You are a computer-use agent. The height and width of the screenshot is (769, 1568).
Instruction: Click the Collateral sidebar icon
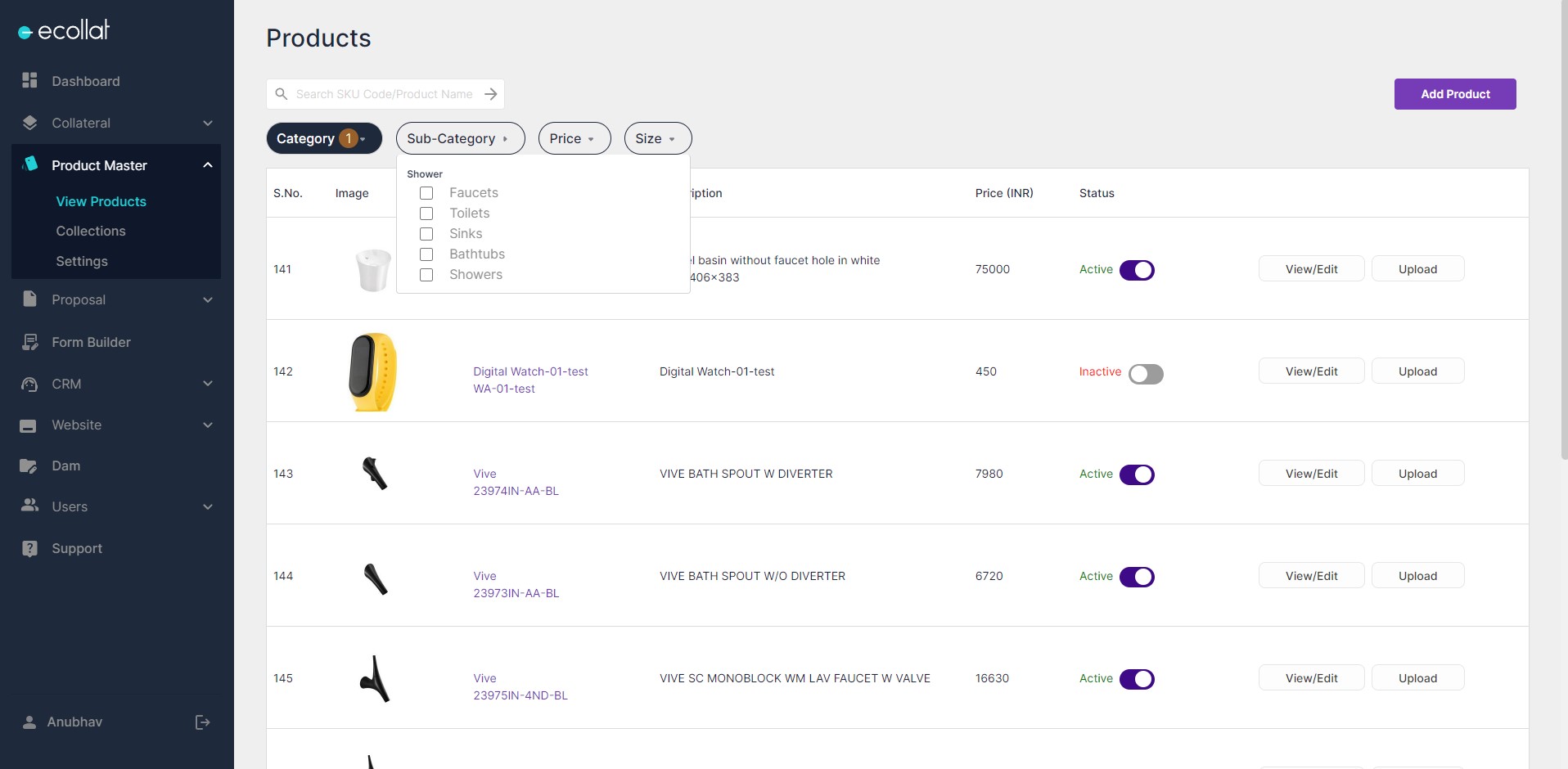click(x=29, y=123)
